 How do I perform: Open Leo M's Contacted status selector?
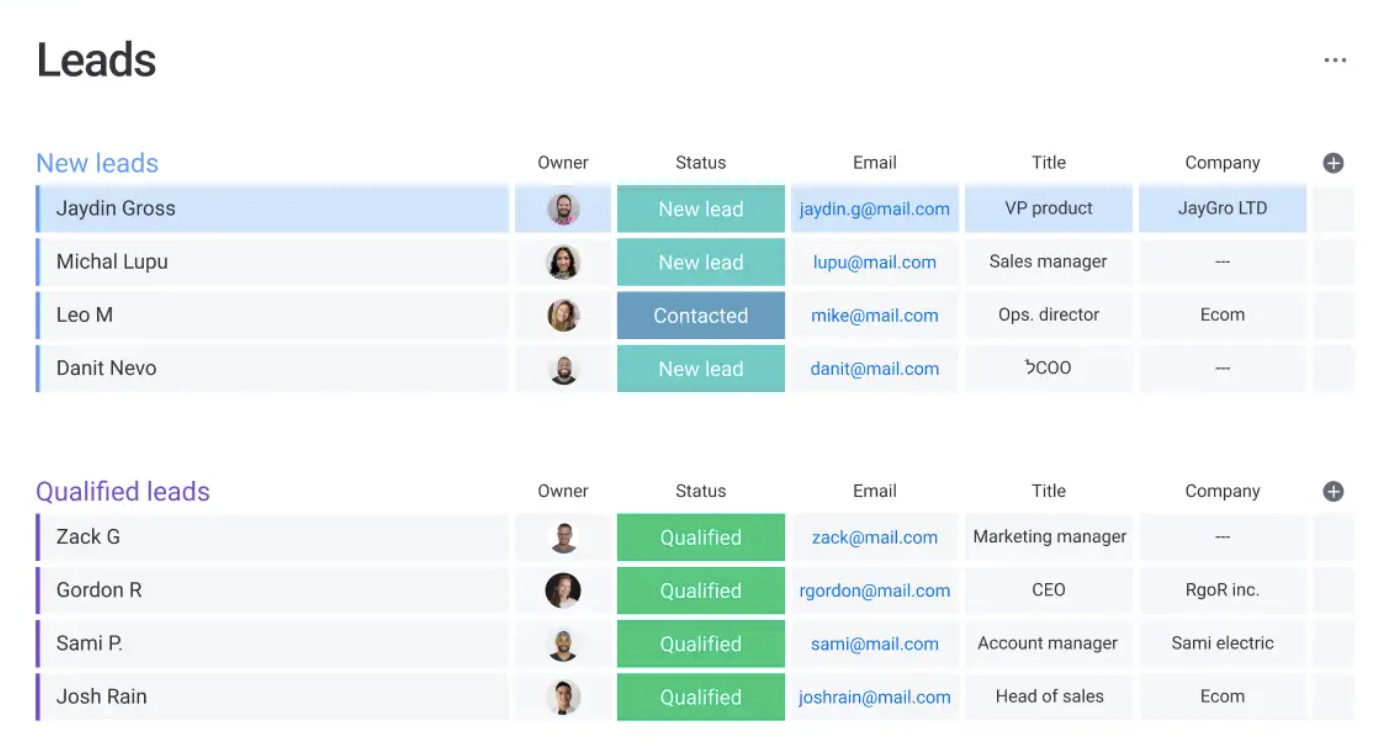coord(700,315)
